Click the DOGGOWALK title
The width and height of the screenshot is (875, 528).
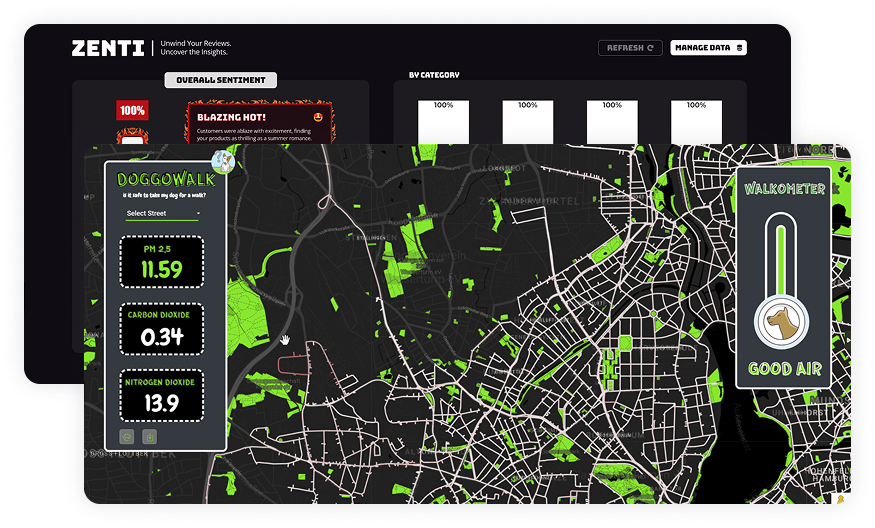(166, 179)
